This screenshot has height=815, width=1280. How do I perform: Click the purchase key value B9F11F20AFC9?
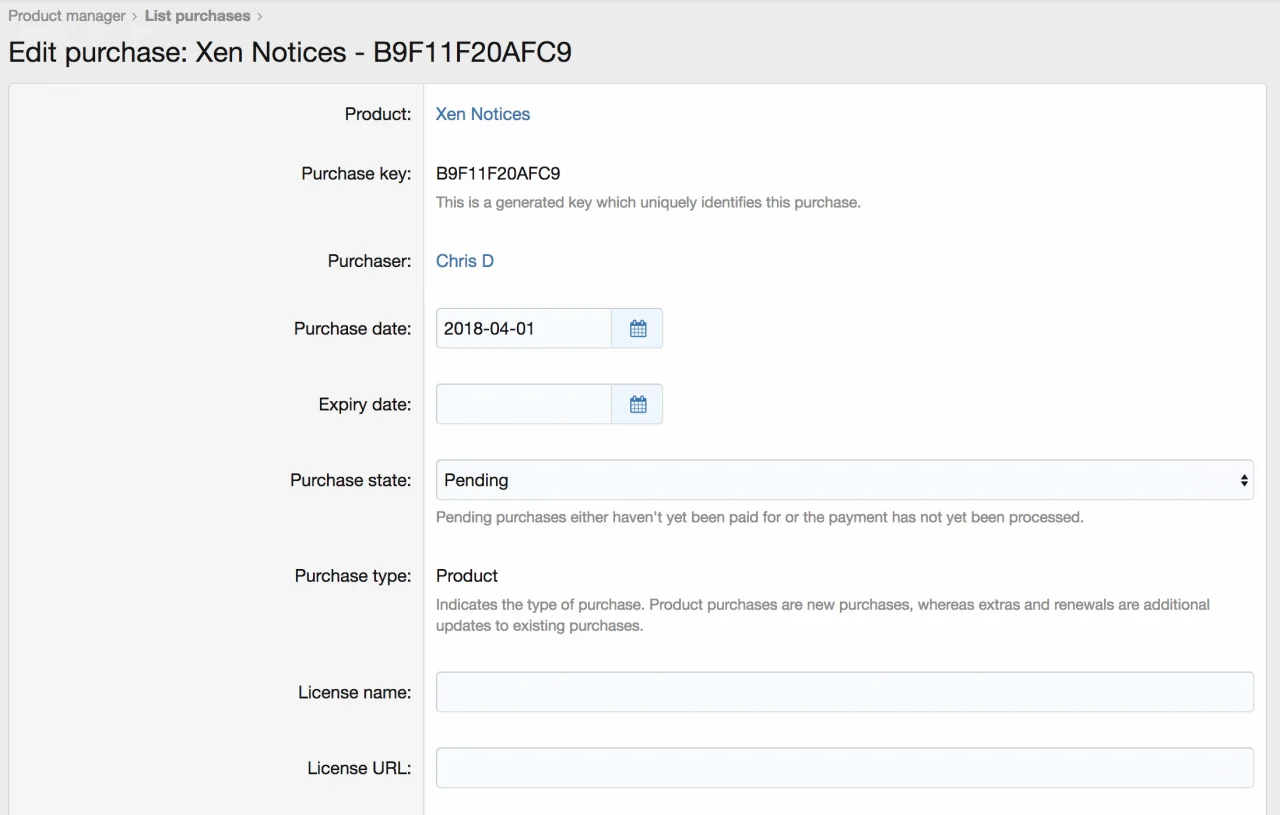click(498, 173)
